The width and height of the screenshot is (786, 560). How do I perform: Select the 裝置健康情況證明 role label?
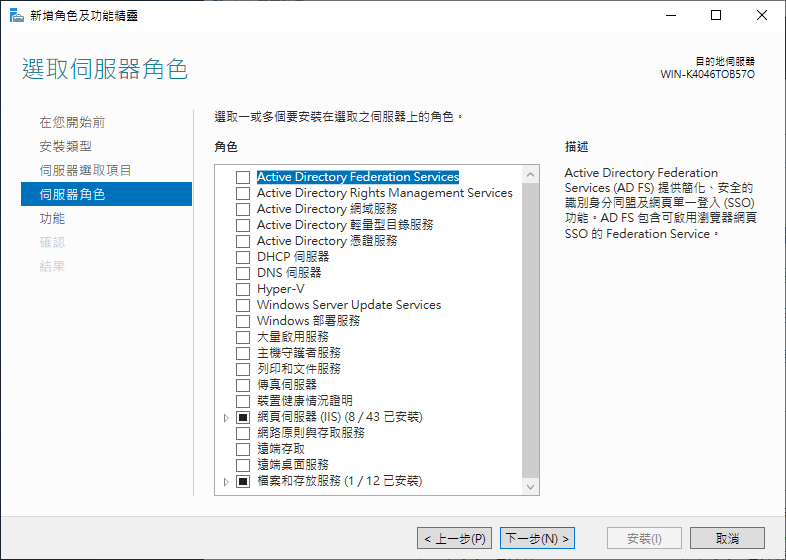(x=305, y=401)
